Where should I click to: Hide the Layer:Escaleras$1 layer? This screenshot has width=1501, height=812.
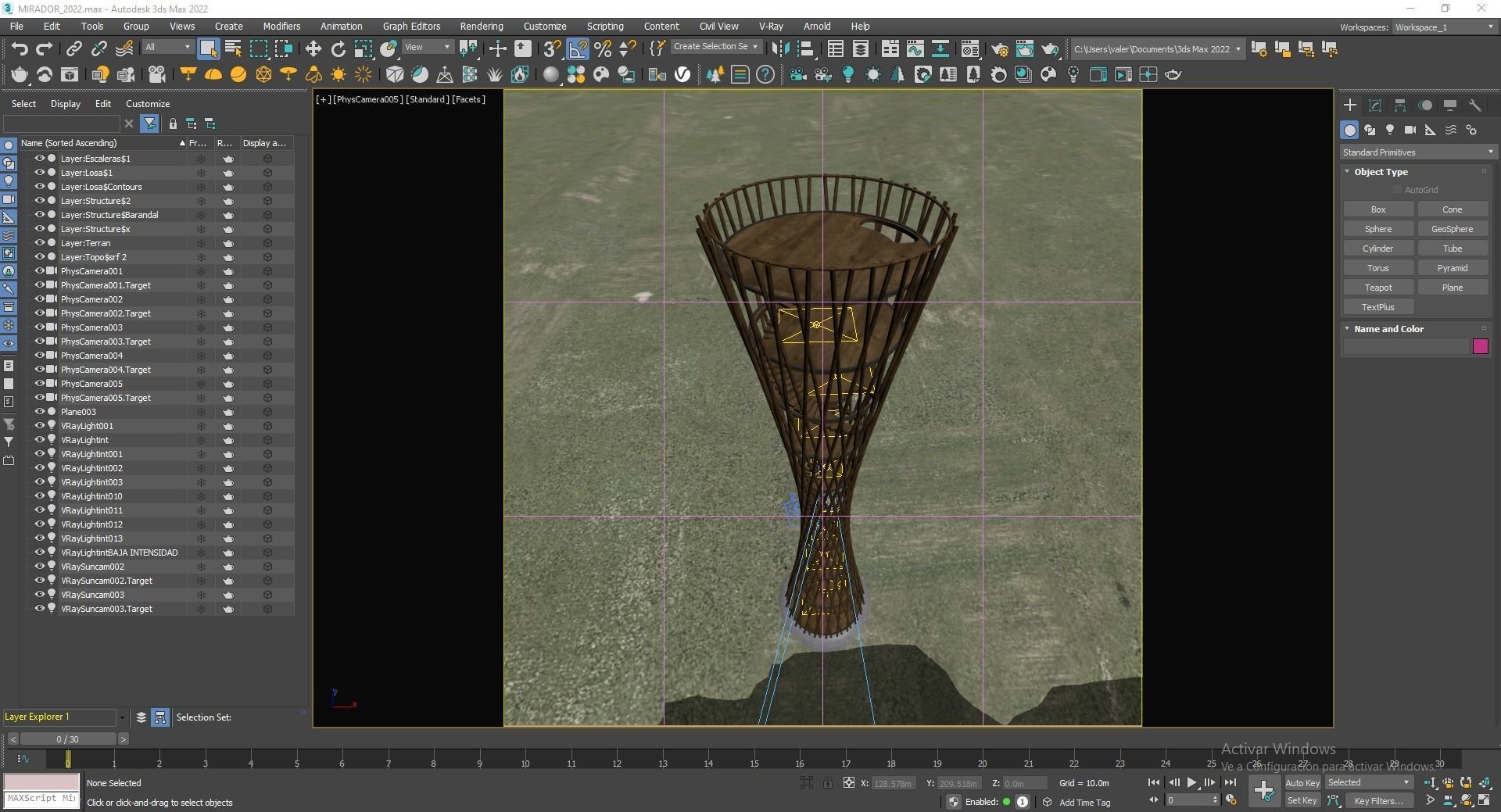[39, 158]
